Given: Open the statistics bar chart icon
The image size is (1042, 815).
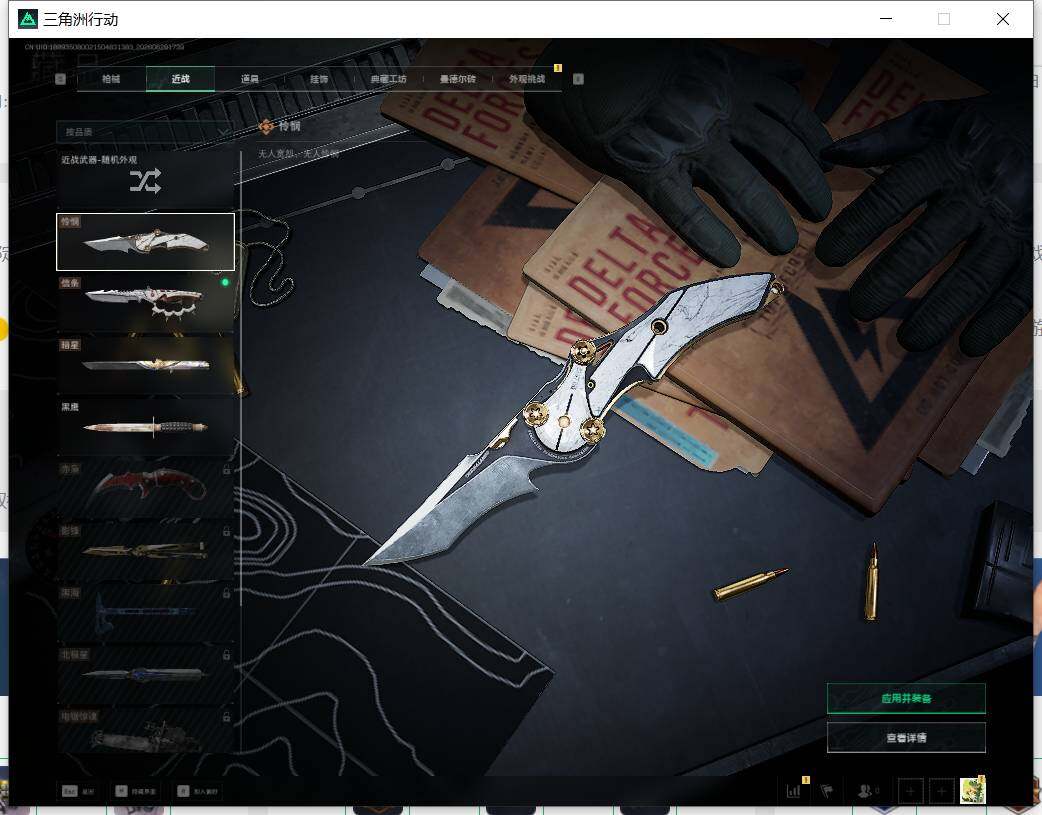Looking at the screenshot, I should click(793, 790).
